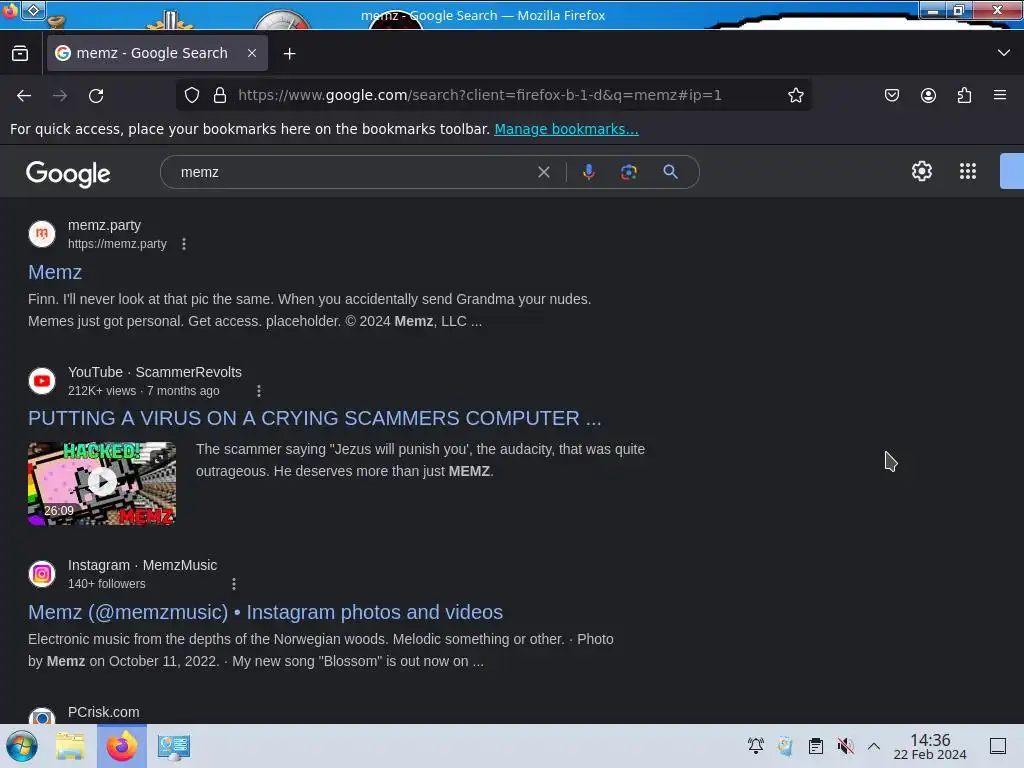
Task: Show the desktop with the tray button
Action: pyautogui.click(x=998, y=746)
